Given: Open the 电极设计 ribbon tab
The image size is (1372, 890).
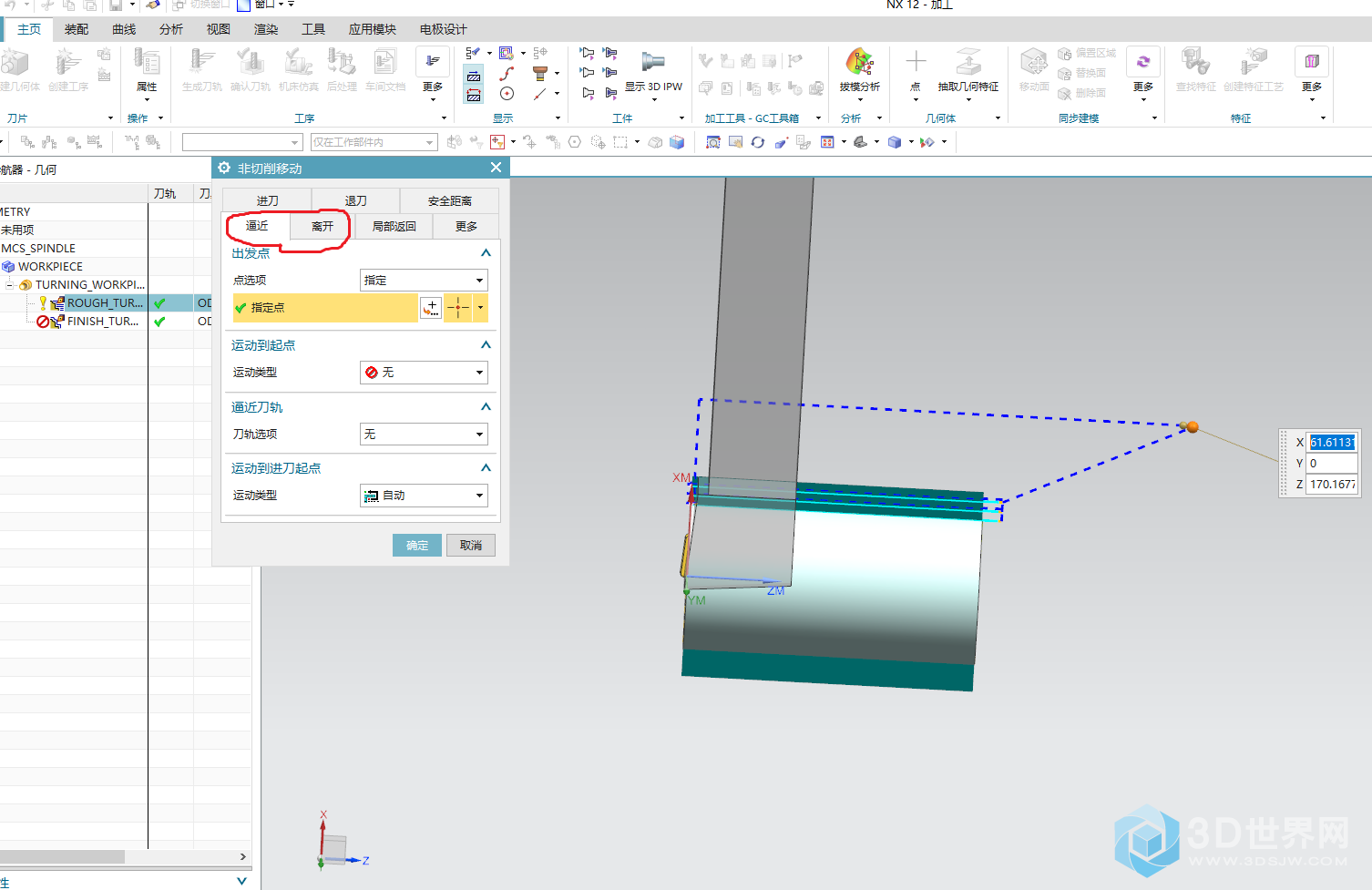Looking at the screenshot, I should [x=443, y=29].
